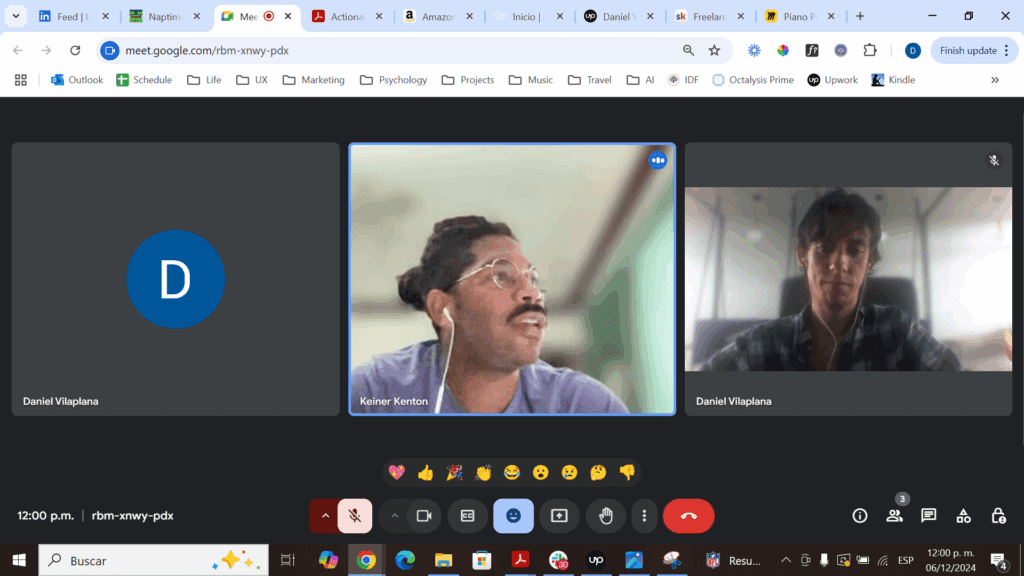Screen dimensions: 1024x576
Task: Raise your hand in the meeting
Action: pyautogui.click(x=605, y=516)
